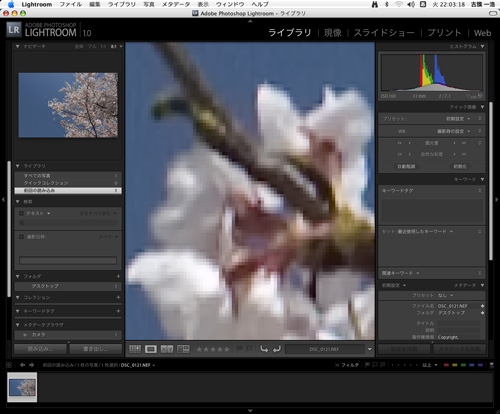
Task: Open the プリセット 初期設定 dropdown
Action: pos(458,119)
